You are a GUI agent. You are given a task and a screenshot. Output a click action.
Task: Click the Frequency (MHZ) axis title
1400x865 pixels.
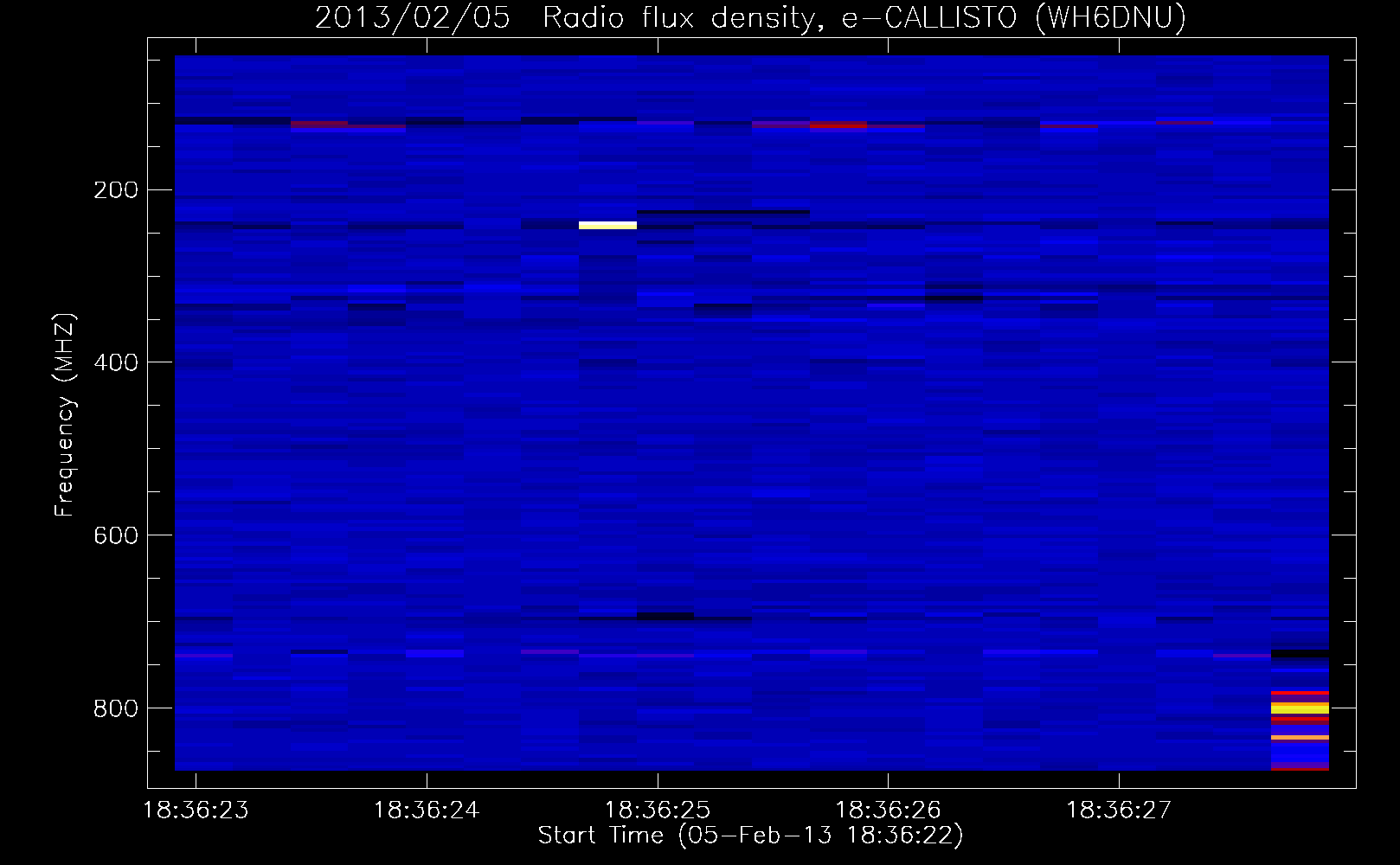(x=65, y=414)
